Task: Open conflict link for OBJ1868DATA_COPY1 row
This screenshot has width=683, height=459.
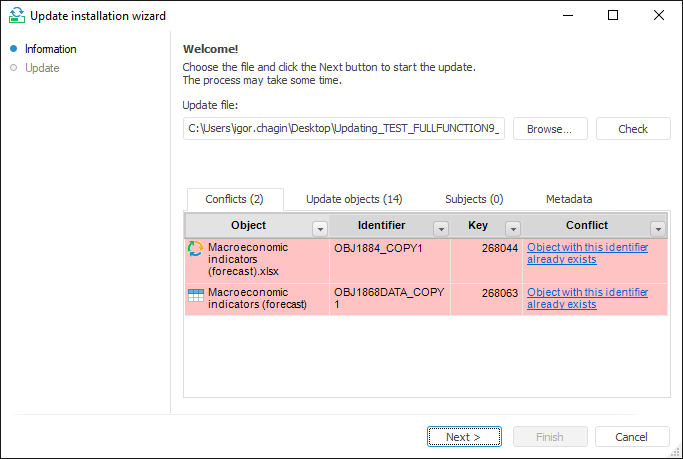Action: pyautogui.click(x=587, y=298)
